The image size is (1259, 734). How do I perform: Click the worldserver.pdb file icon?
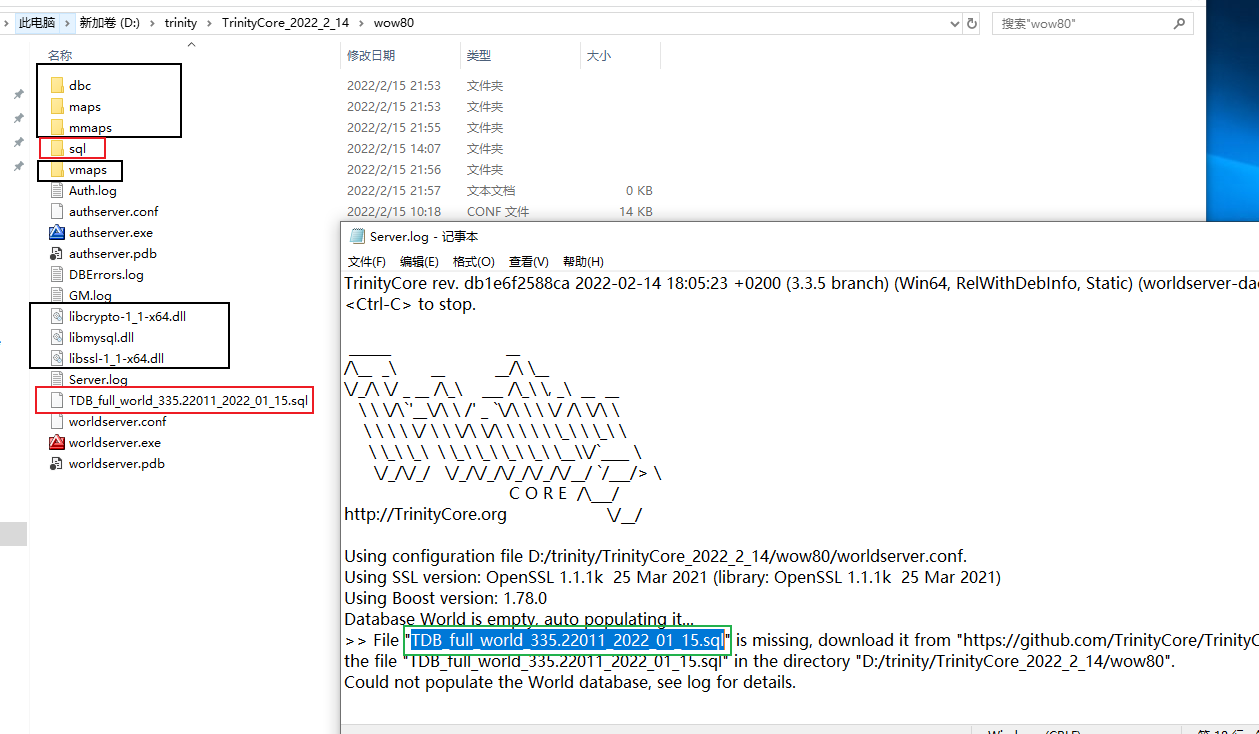(x=57, y=464)
